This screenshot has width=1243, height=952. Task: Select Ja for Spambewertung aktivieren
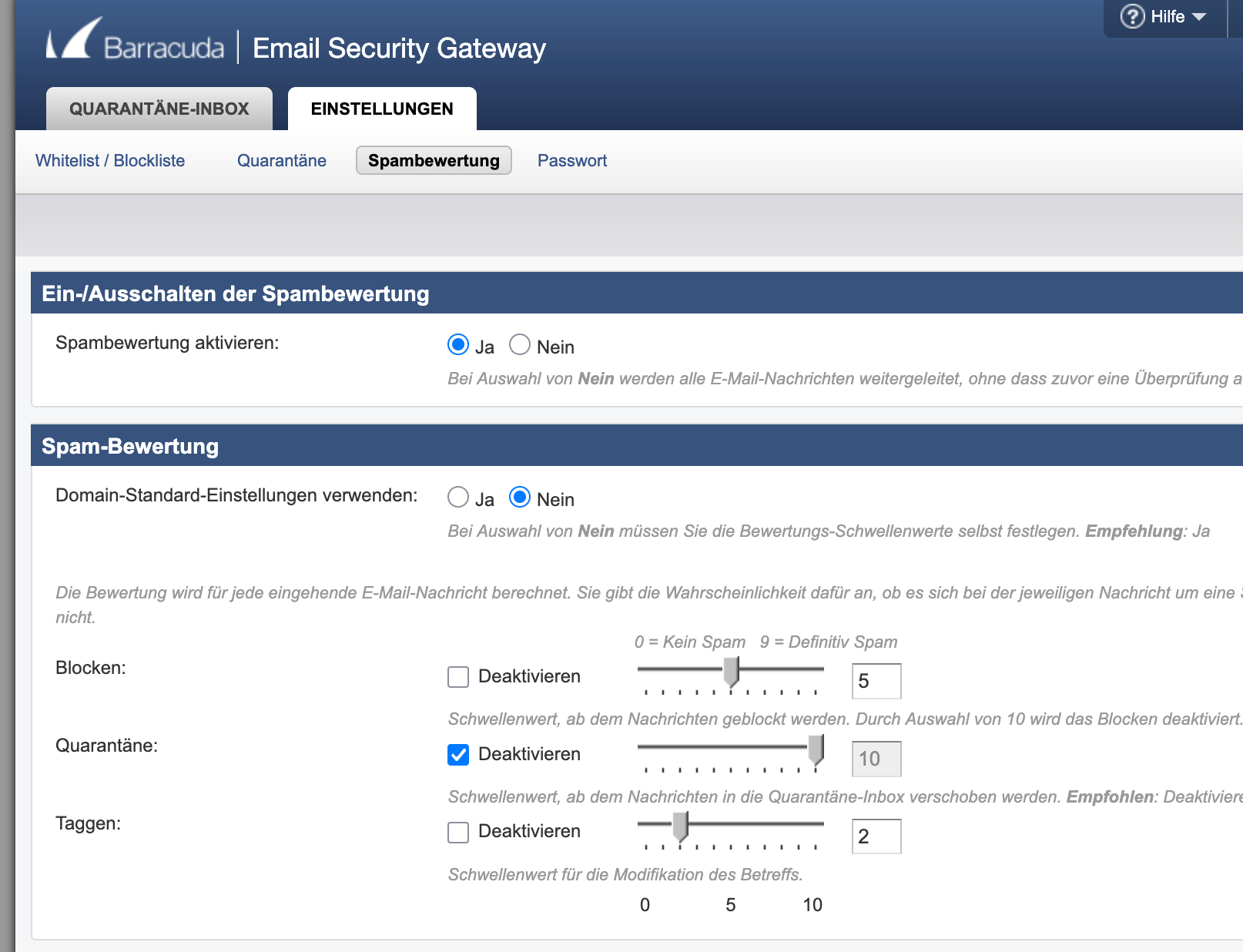[458, 344]
